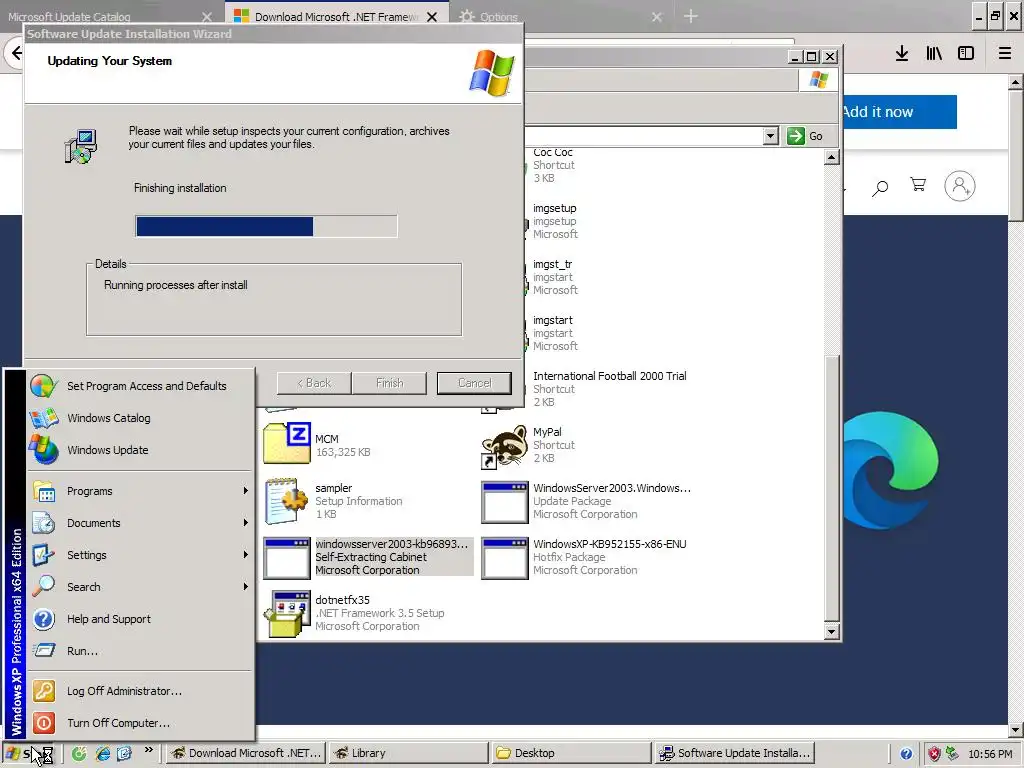Click the Documents icon in Start menu
Viewport: 1024px width, 768px height.
coord(44,523)
